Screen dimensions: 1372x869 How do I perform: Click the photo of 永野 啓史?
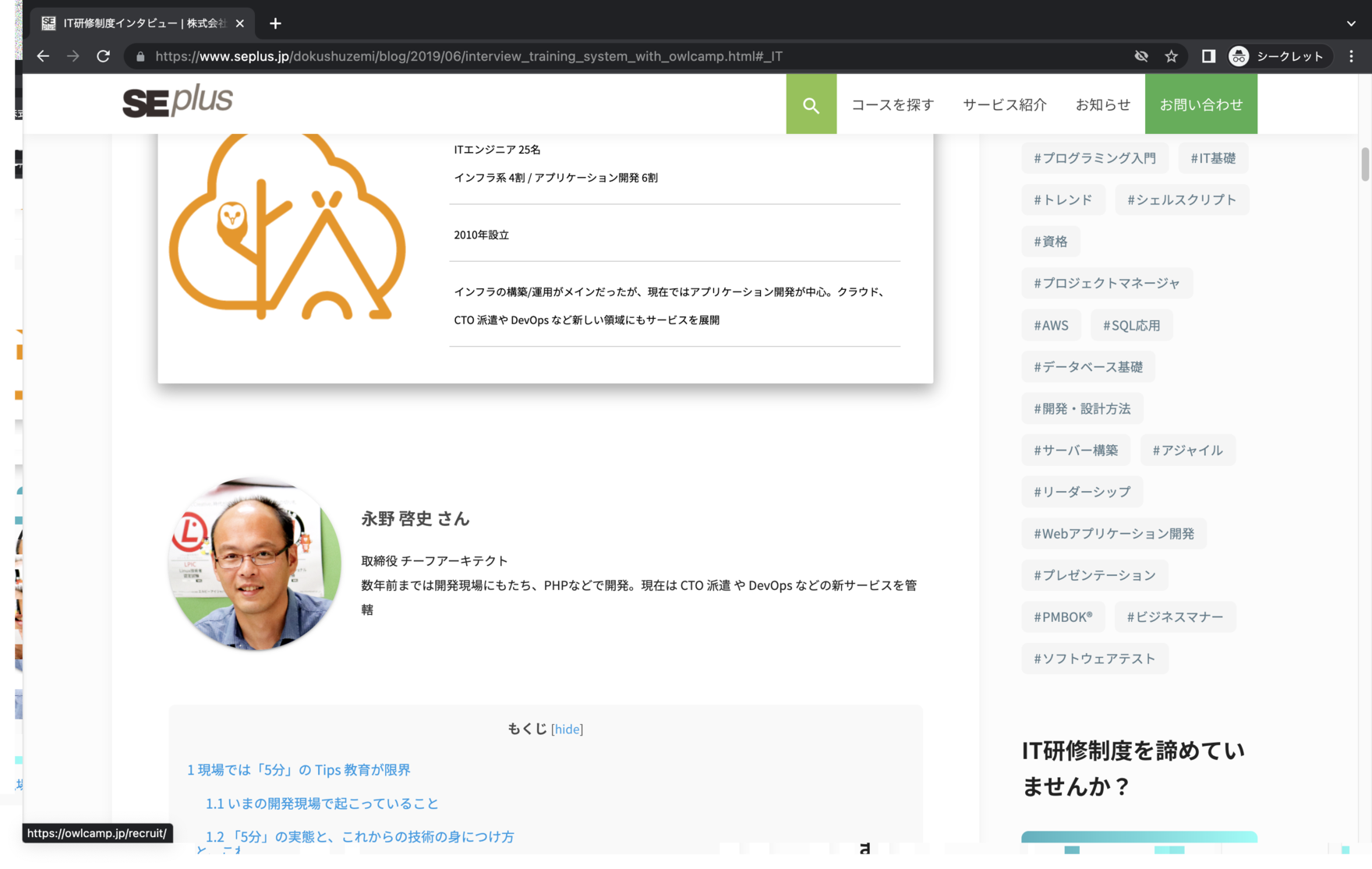click(x=254, y=563)
